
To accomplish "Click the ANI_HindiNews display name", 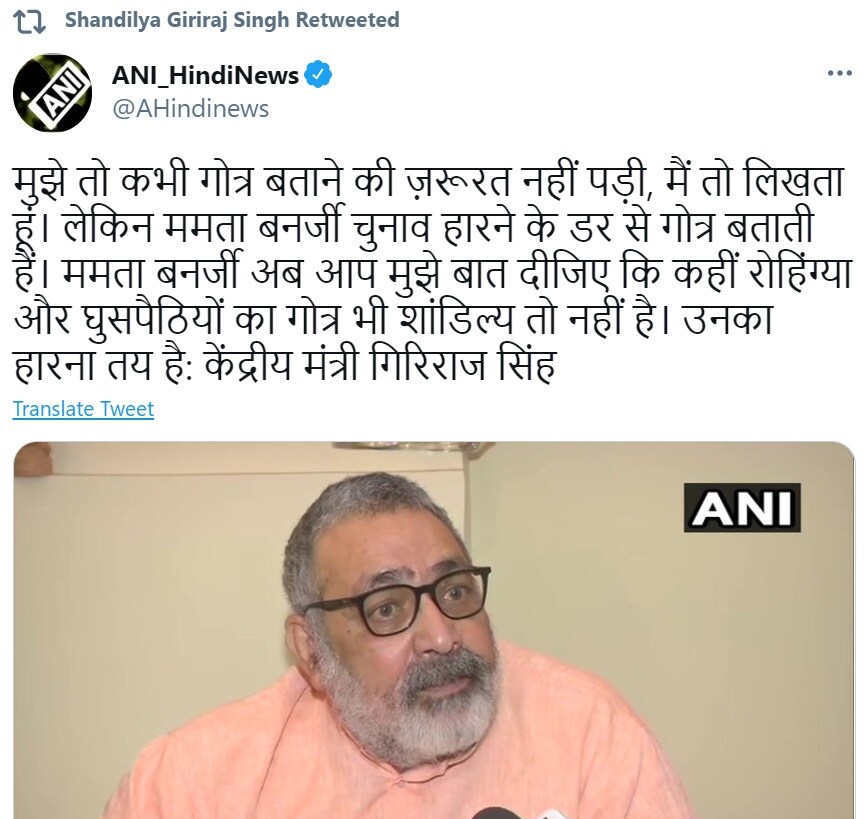I will [205, 75].
